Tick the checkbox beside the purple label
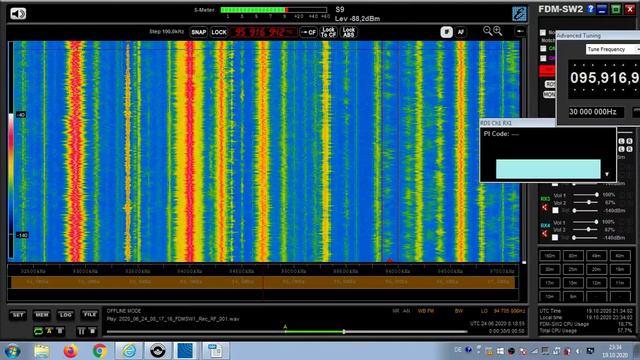The image size is (640, 360). coord(543,58)
